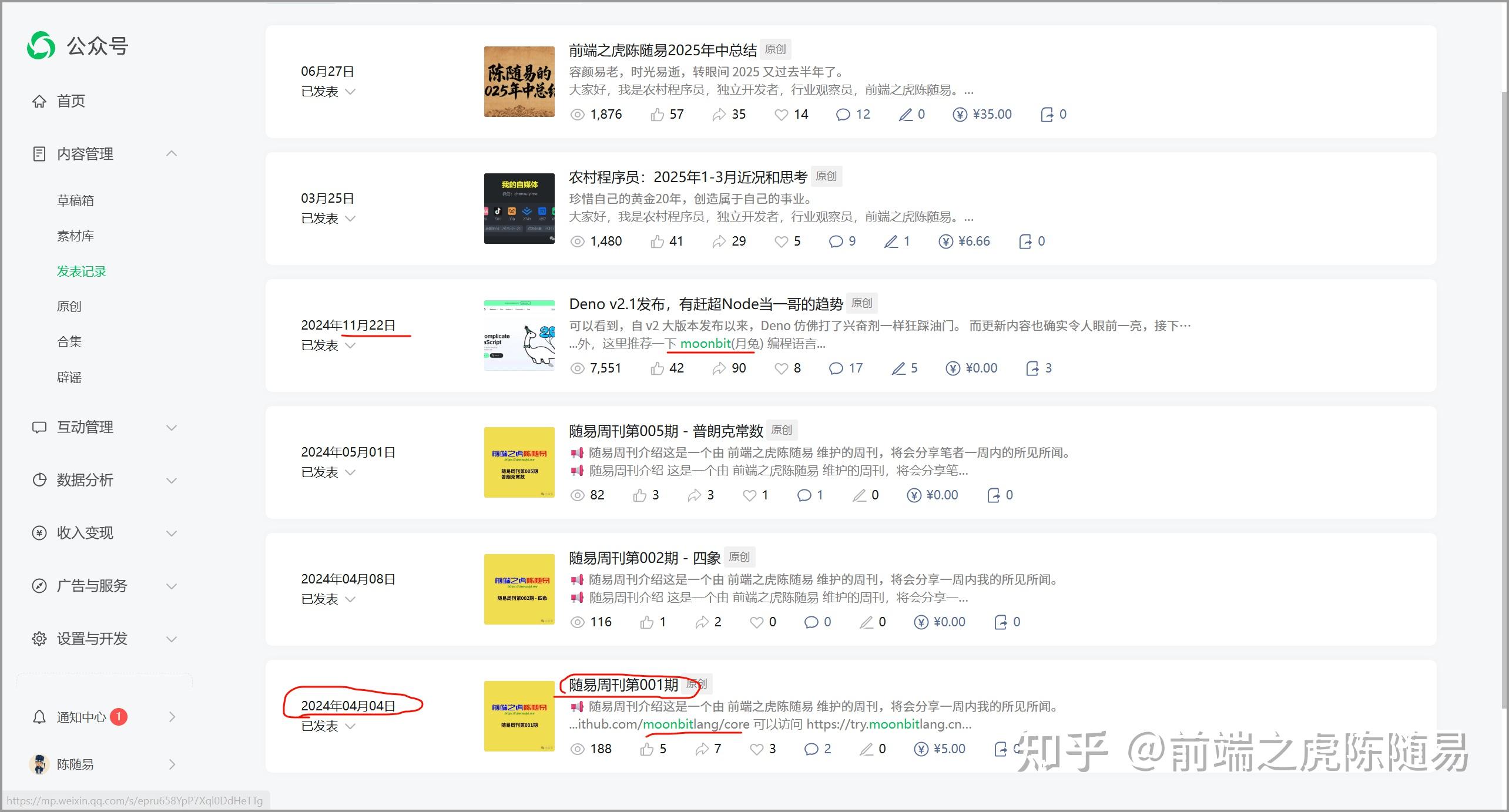This screenshot has height=812, width=1509.
Task: Click the comment icon on the Deno article
Action: click(x=837, y=368)
